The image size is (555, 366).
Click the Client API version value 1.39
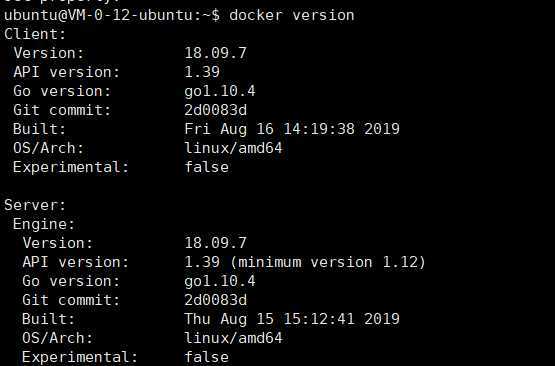202,72
